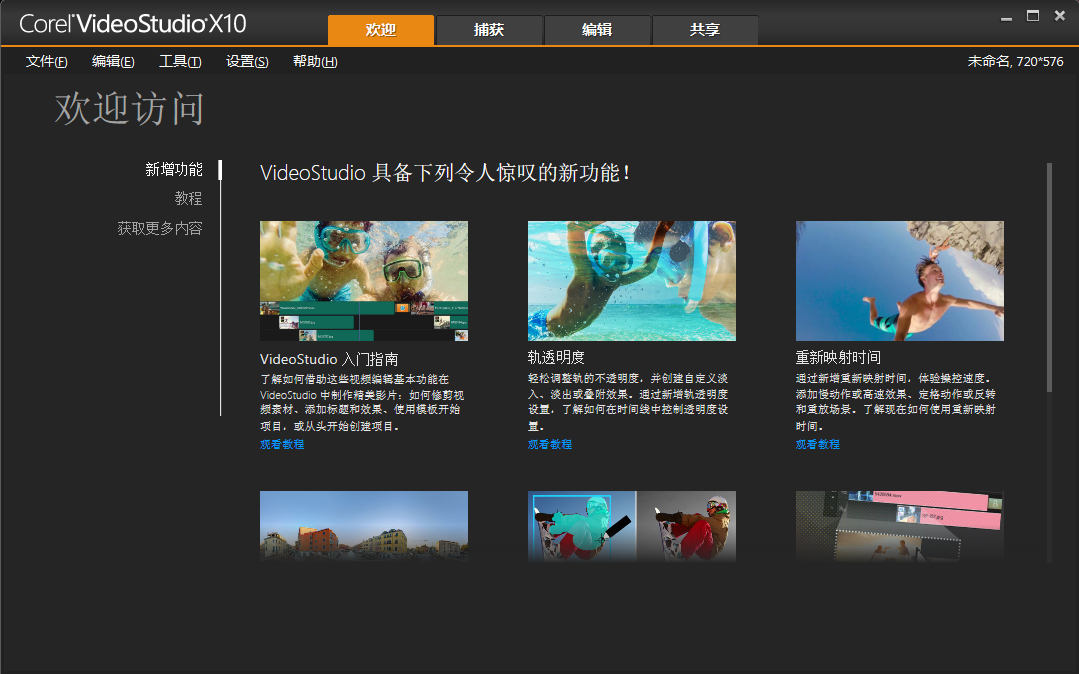This screenshot has width=1079, height=674.
Task: Open the 帮助(H) menu
Action: coord(315,61)
